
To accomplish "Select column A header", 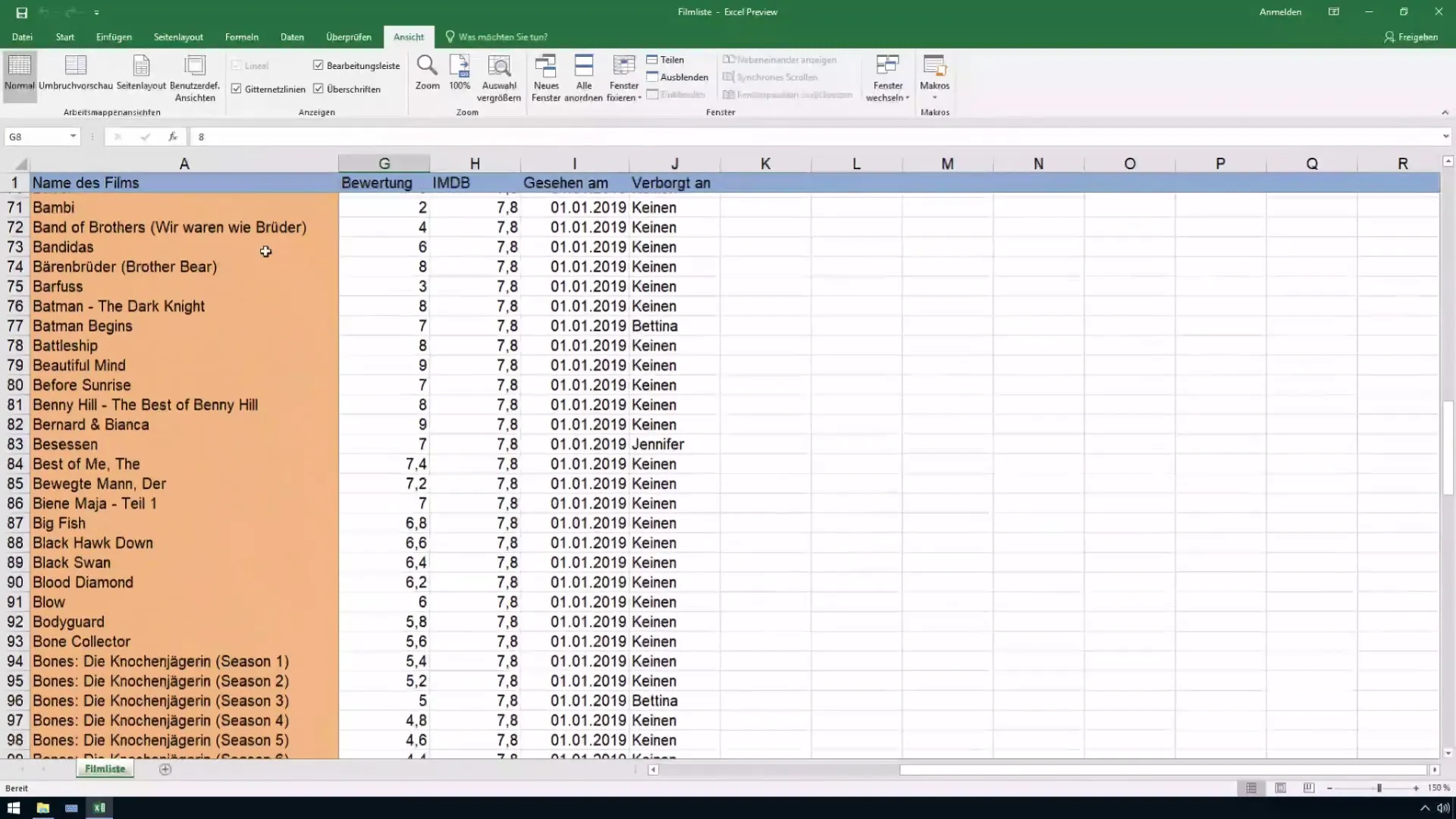I will pyautogui.click(x=184, y=164).
